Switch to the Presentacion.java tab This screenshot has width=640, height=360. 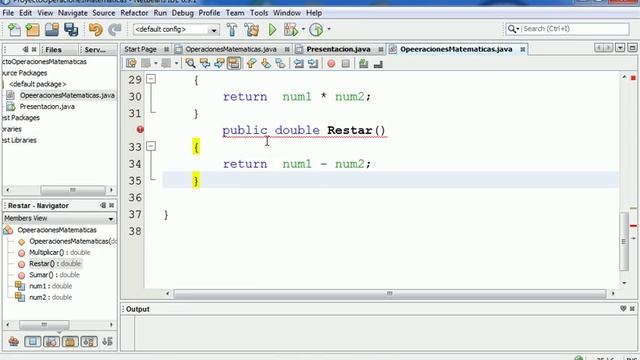tap(338, 49)
